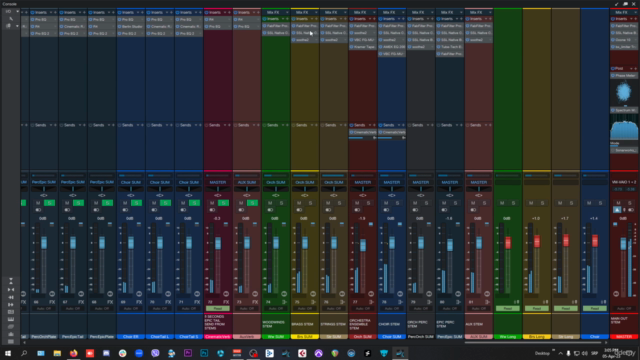The width and height of the screenshot is (640, 360).
Task: Click Auto: Off button on Choir SUM channel
Action: 391,309
